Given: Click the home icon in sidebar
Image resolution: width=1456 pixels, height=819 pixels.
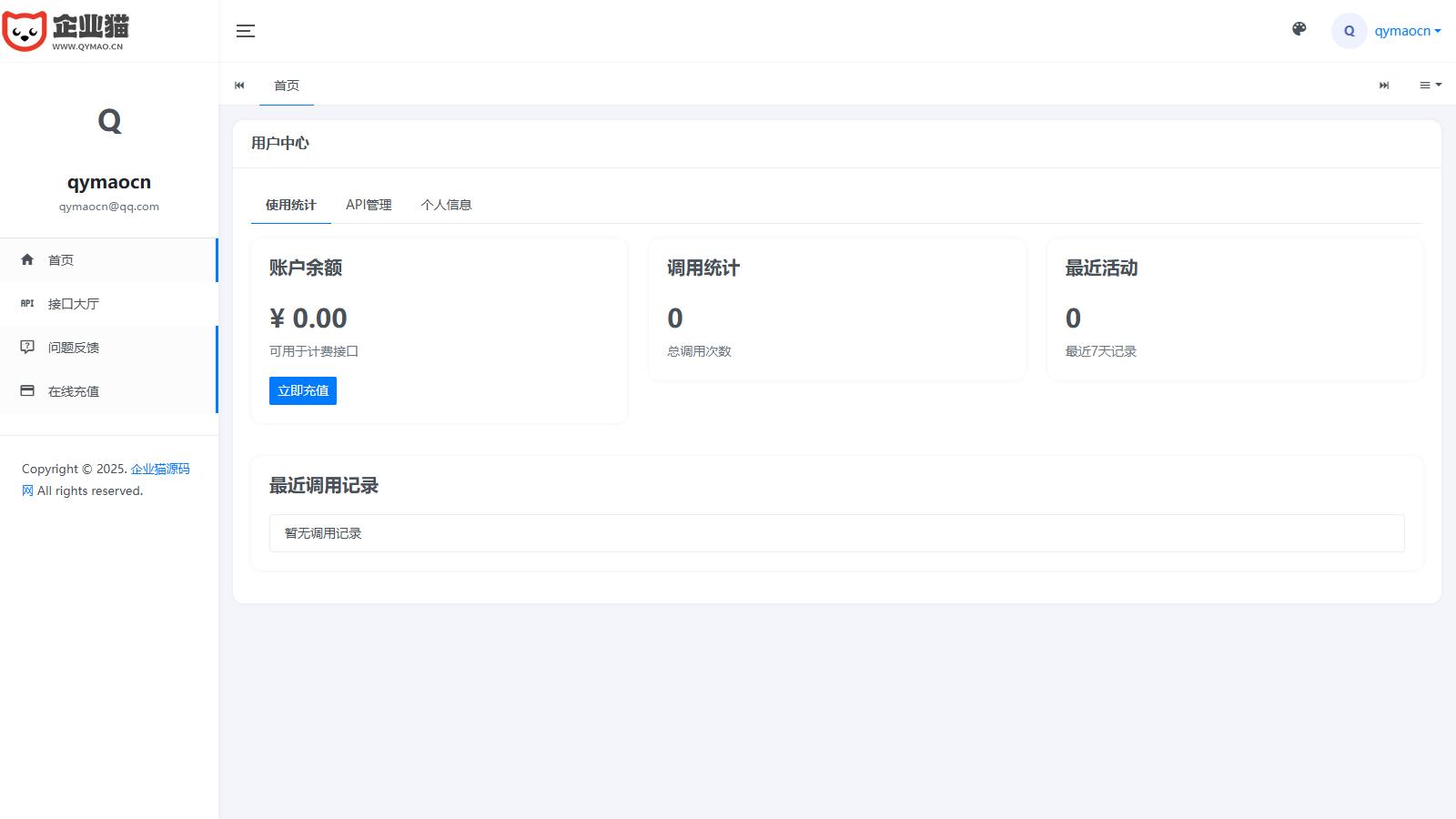Looking at the screenshot, I should pyautogui.click(x=27, y=260).
